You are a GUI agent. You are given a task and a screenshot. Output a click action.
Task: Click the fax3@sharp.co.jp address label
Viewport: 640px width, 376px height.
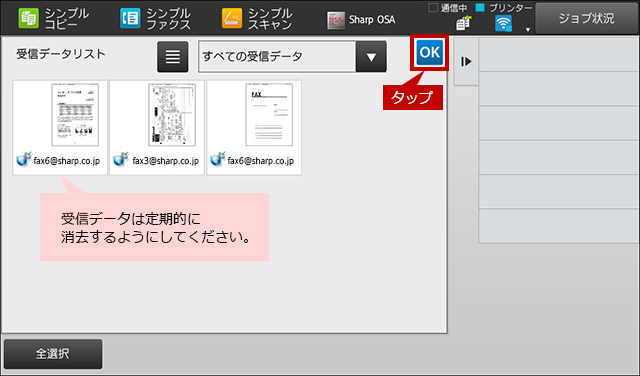point(166,161)
